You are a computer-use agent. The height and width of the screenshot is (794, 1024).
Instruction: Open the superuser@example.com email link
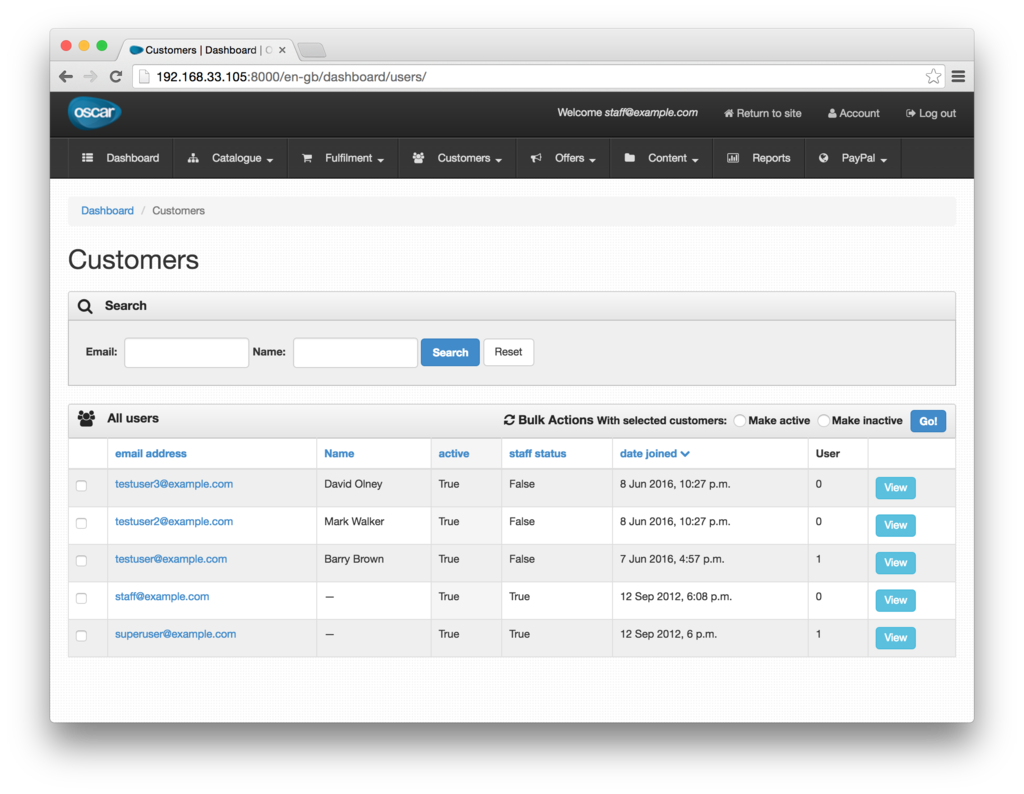pos(176,634)
